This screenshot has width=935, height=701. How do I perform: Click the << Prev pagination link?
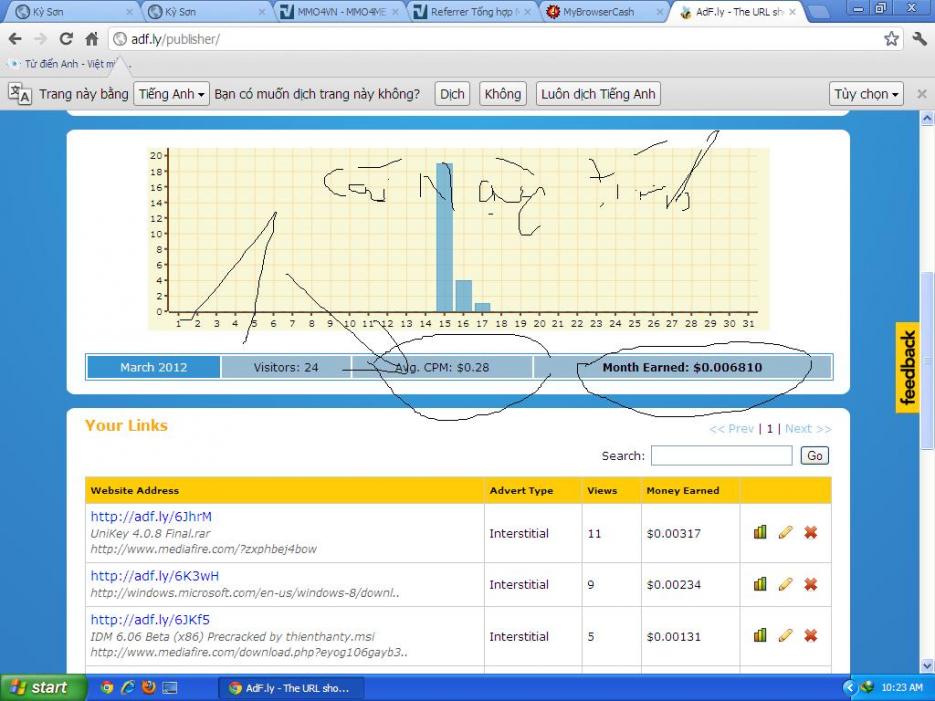(731, 429)
